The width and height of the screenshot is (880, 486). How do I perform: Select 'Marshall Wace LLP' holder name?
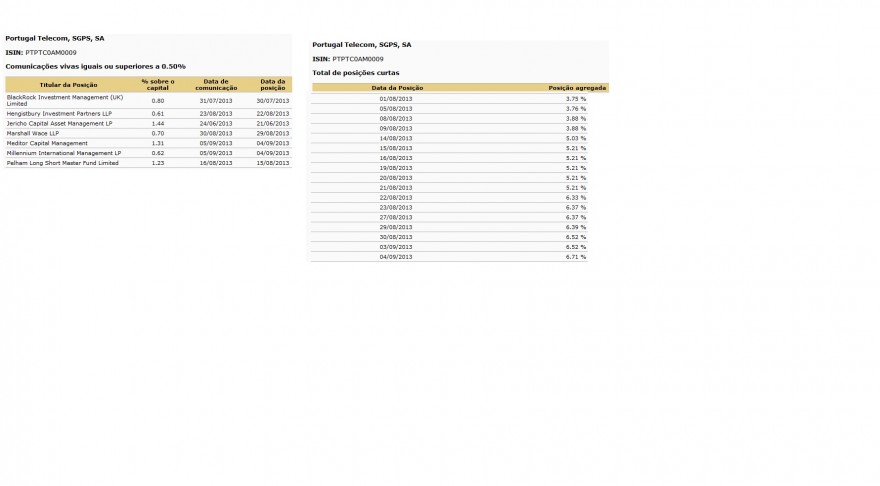pyautogui.click(x=33, y=134)
